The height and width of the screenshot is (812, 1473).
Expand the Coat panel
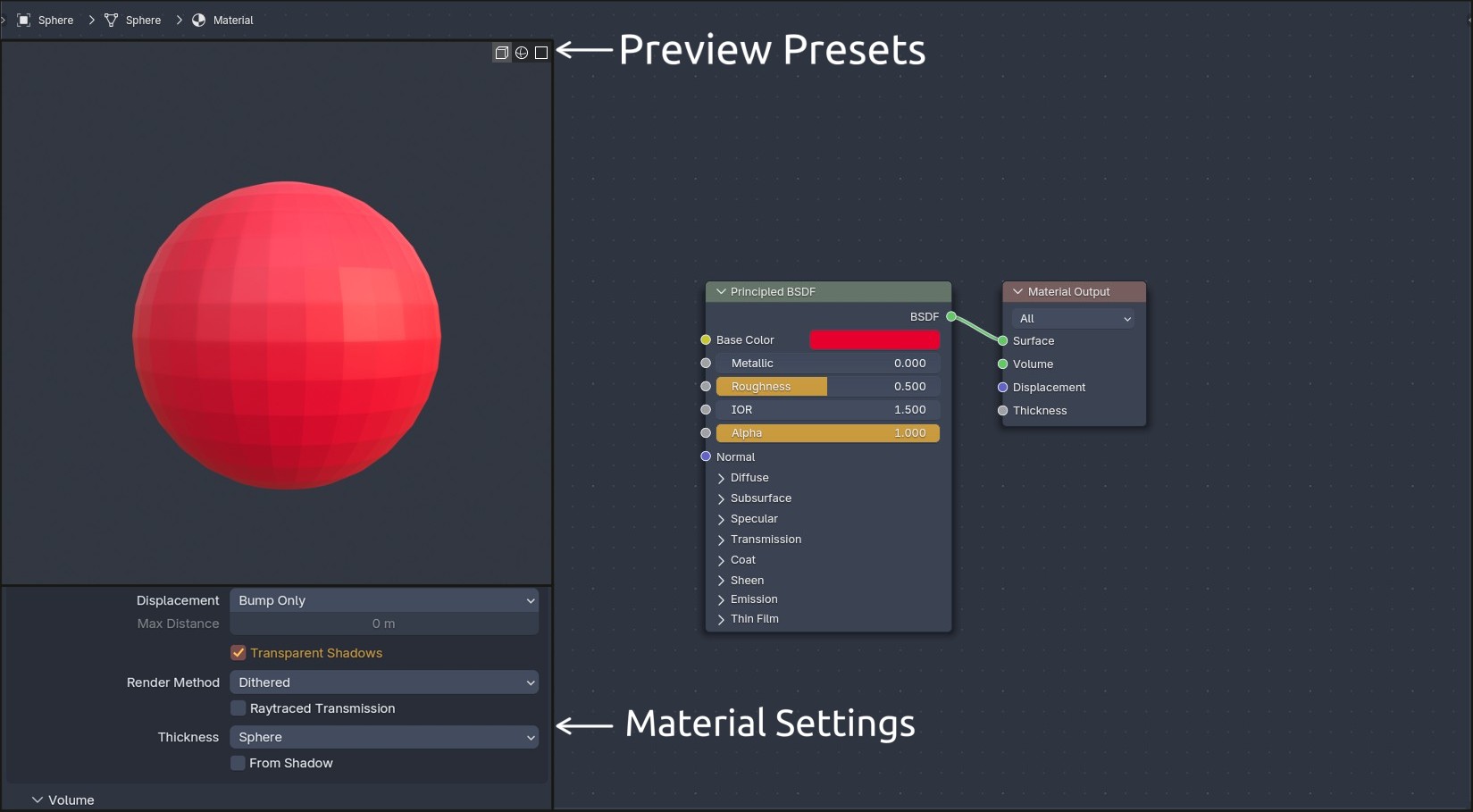click(721, 560)
